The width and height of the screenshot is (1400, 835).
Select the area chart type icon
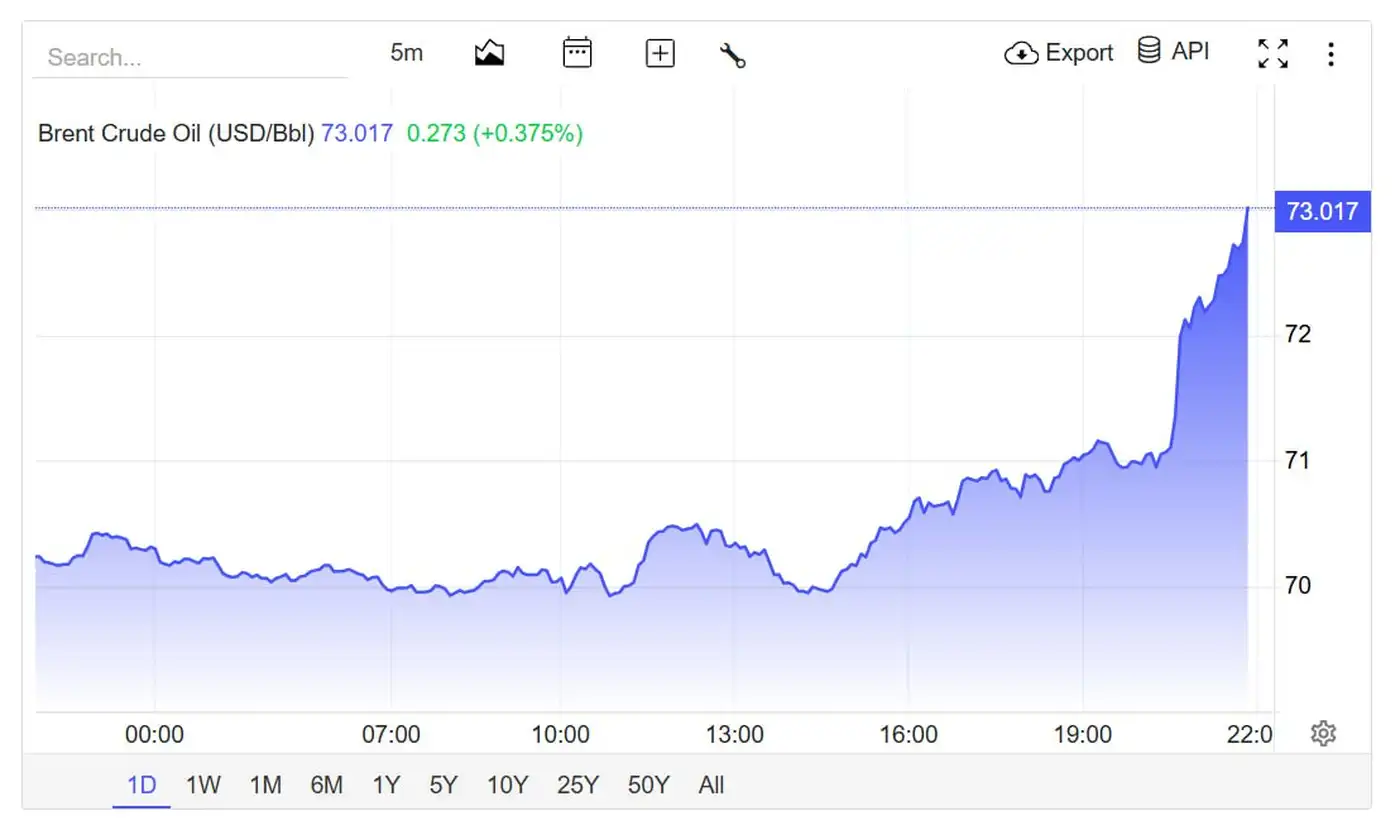point(489,52)
